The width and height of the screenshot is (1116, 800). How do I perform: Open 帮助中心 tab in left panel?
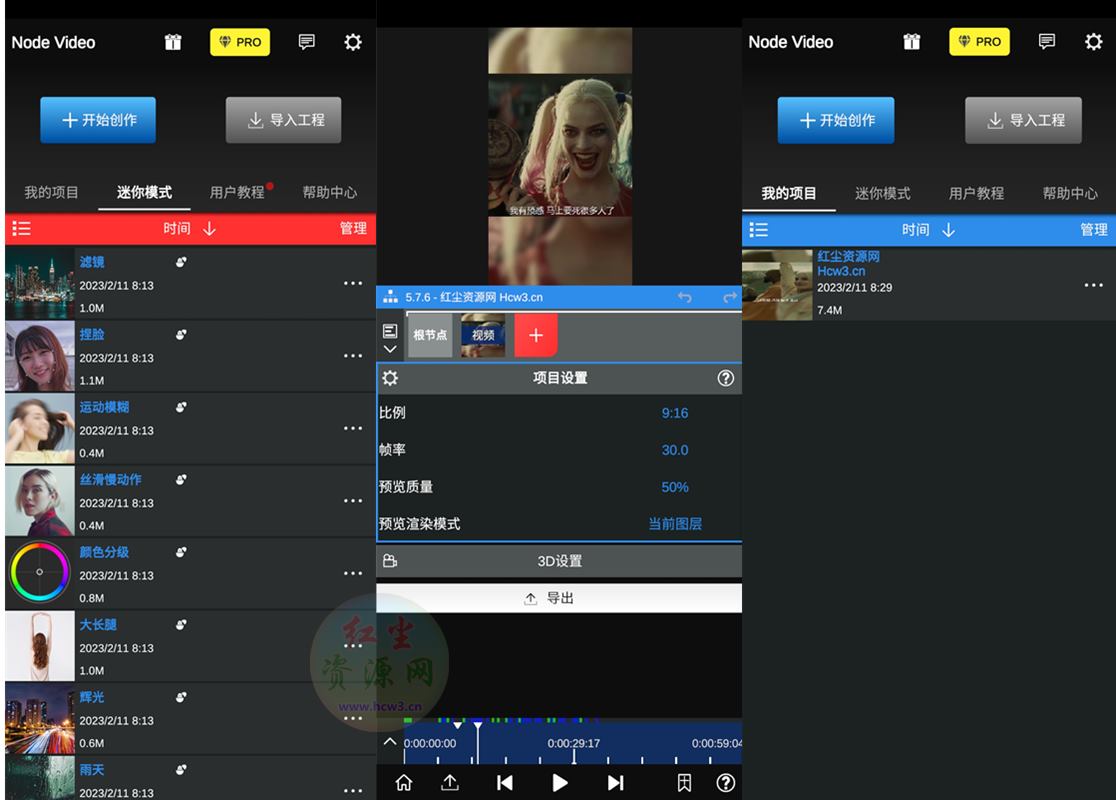(x=330, y=192)
